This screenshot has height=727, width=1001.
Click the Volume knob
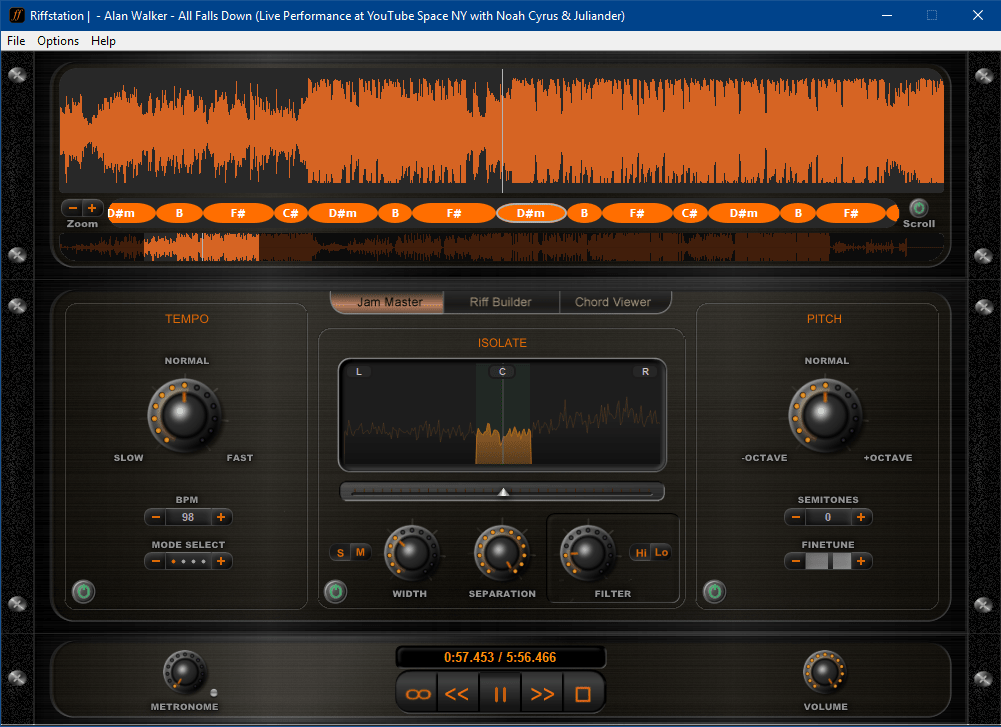tap(824, 671)
